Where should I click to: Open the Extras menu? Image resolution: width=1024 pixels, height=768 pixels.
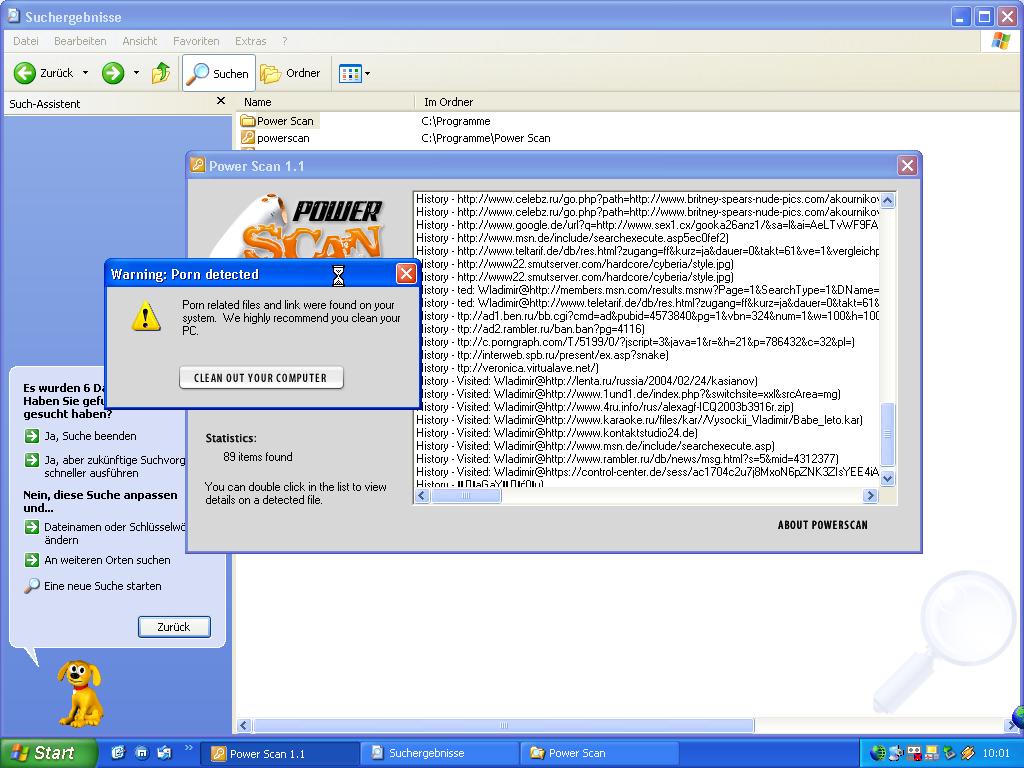coord(251,41)
